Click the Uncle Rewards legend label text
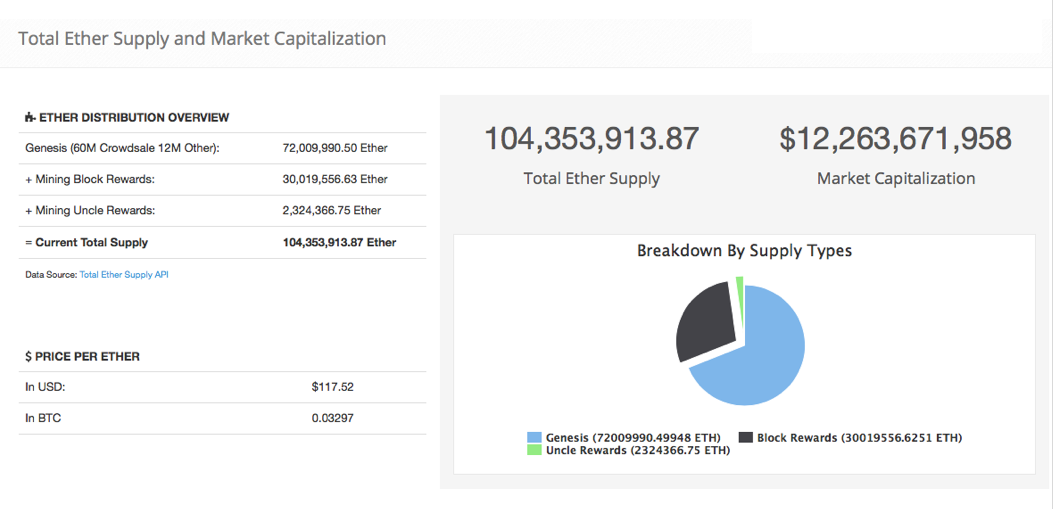This screenshot has height=509, width=1053. click(x=637, y=451)
